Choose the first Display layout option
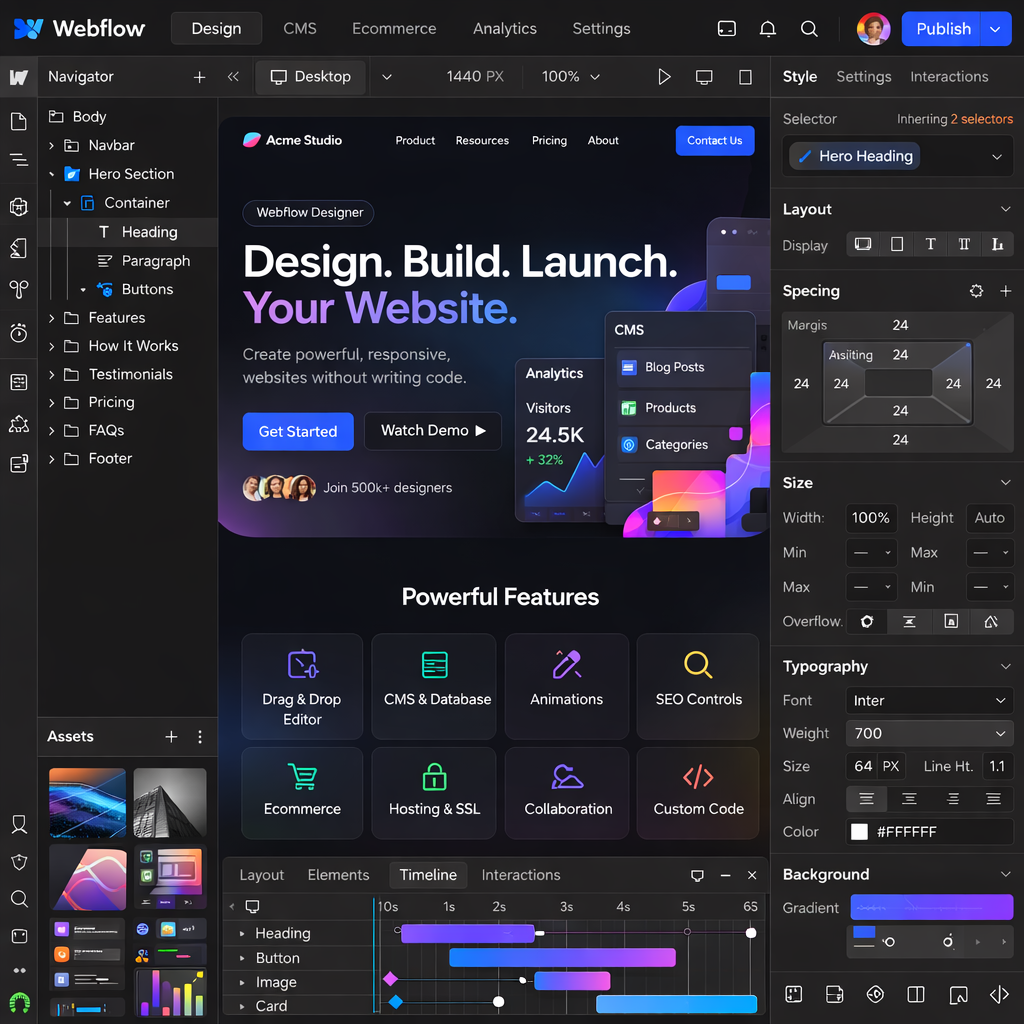The image size is (1024, 1024). pos(863,245)
